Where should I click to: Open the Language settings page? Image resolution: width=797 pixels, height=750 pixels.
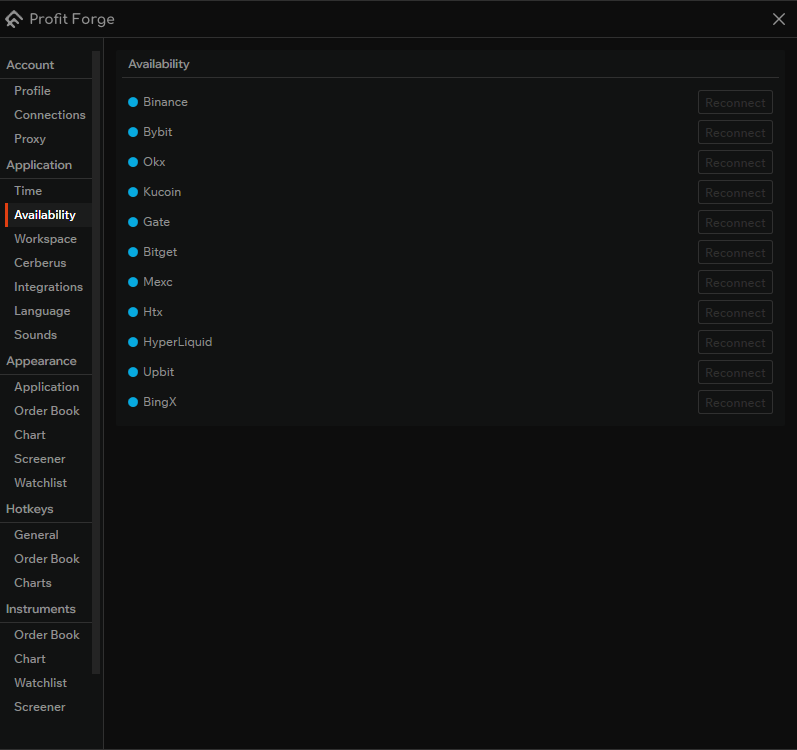click(46, 311)
